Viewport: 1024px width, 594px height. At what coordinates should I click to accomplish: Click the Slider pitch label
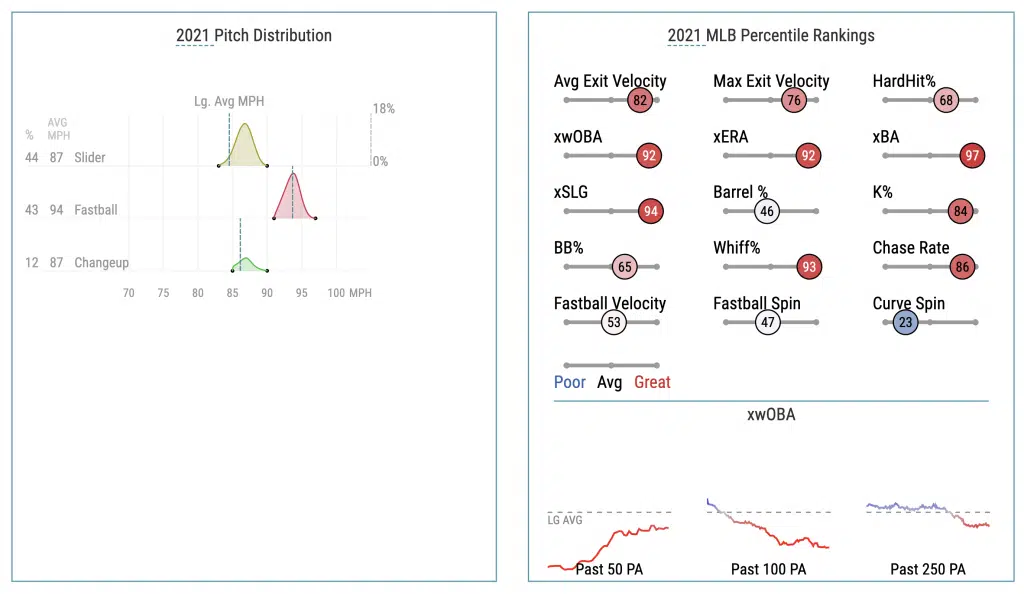[89, 158]
